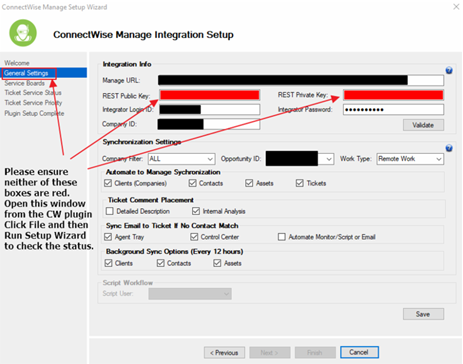The height and width of the screenshot is (364, 463).
Task: Enable the Detailed Description checkbox
Action: pos(110,211)
